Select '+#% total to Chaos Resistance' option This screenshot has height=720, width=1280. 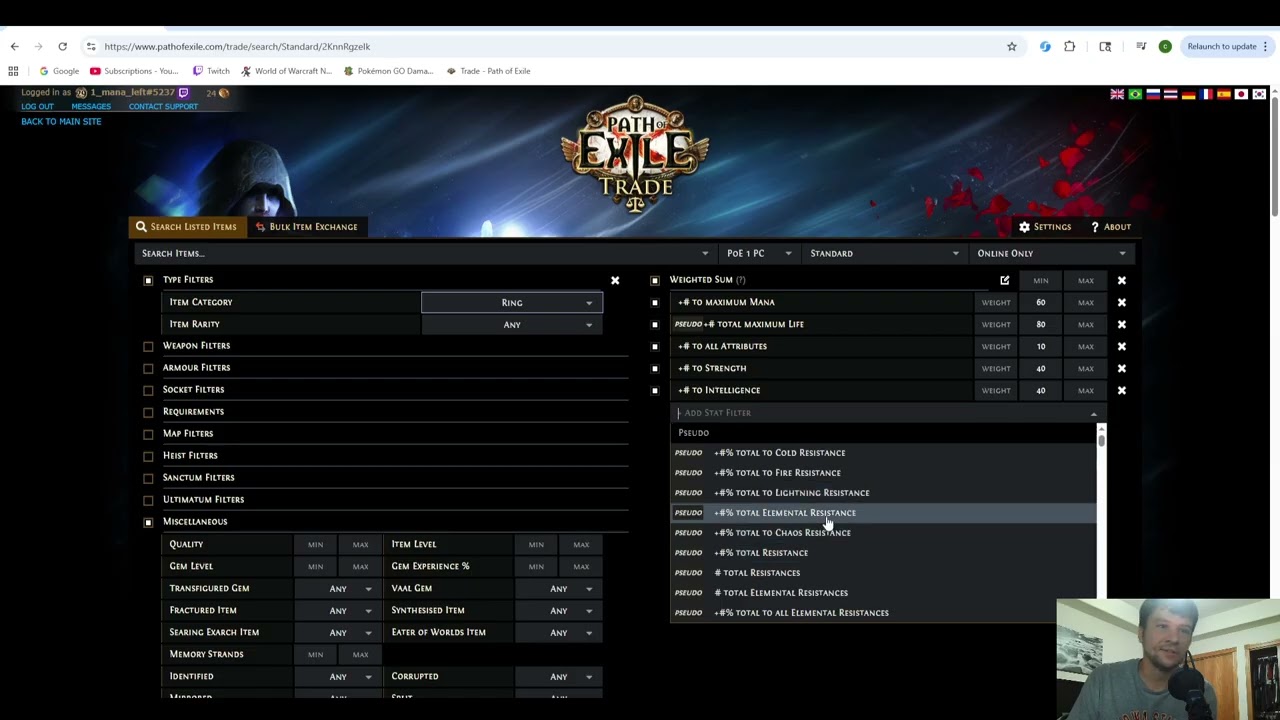click(884, 533)
